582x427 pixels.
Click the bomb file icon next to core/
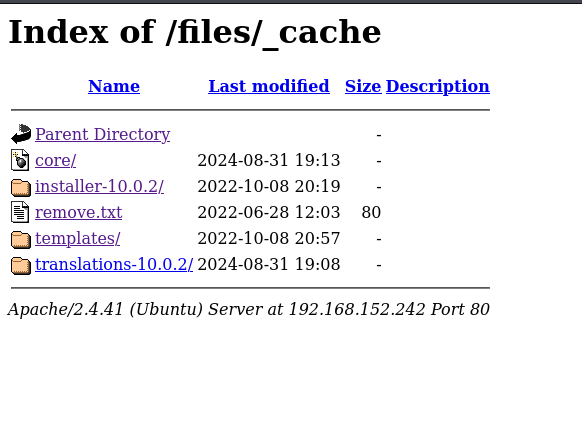(20, 160)
